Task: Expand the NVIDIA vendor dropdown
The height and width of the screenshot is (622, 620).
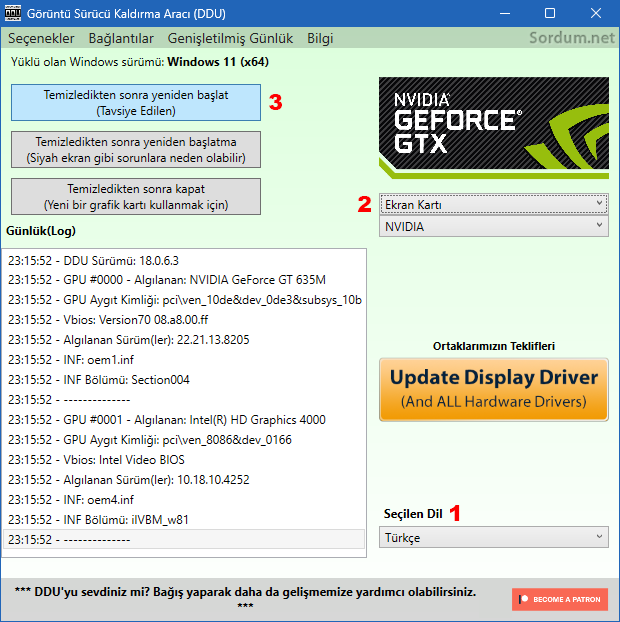Action: pos(493,227)
